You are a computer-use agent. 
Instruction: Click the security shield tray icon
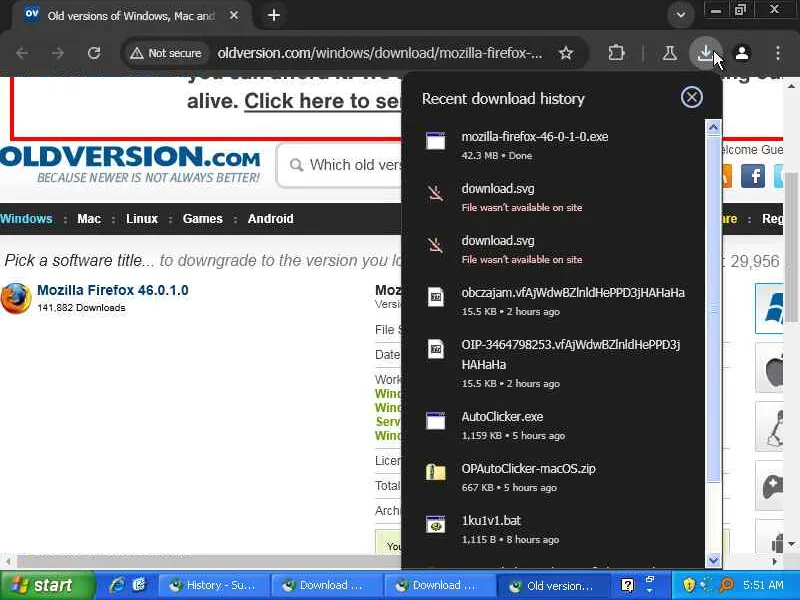point(689,585)
